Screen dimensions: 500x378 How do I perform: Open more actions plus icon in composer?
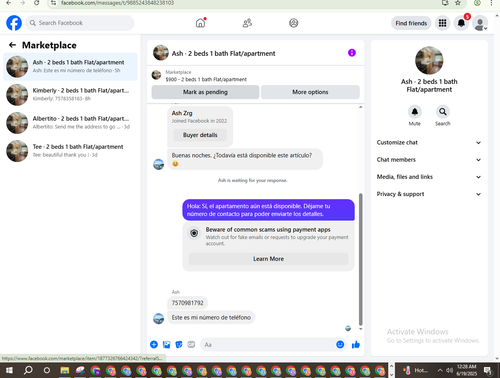(154, 344)
